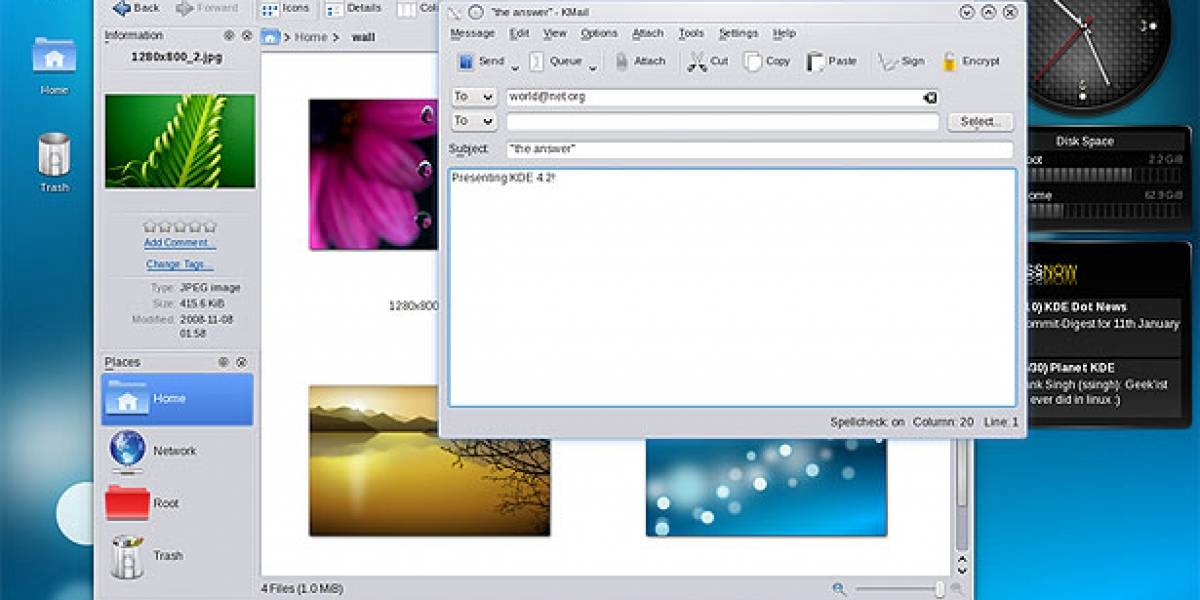Select Network in Places panel

(177, 451)
